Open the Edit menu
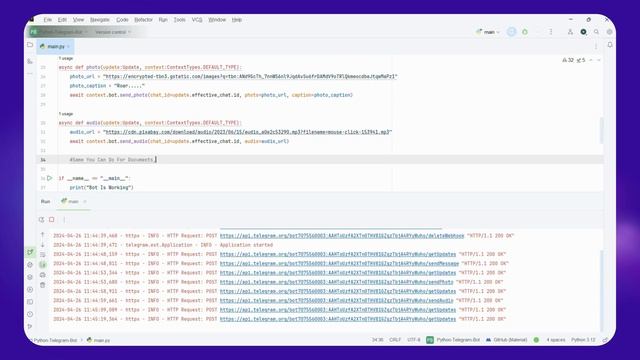 (x=62, y=20)
